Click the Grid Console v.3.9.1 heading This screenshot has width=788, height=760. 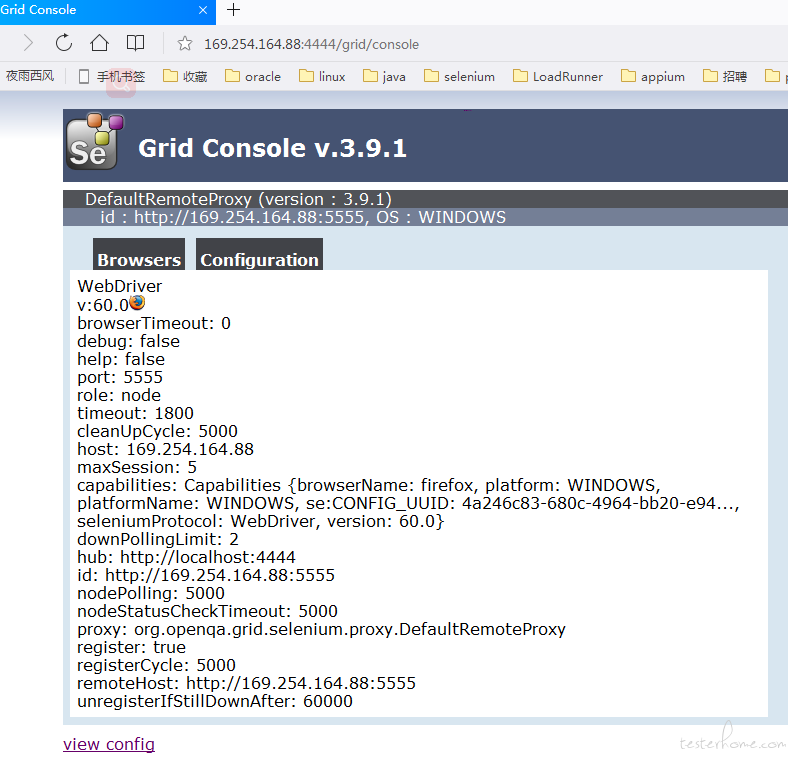[x=272, y=148]
